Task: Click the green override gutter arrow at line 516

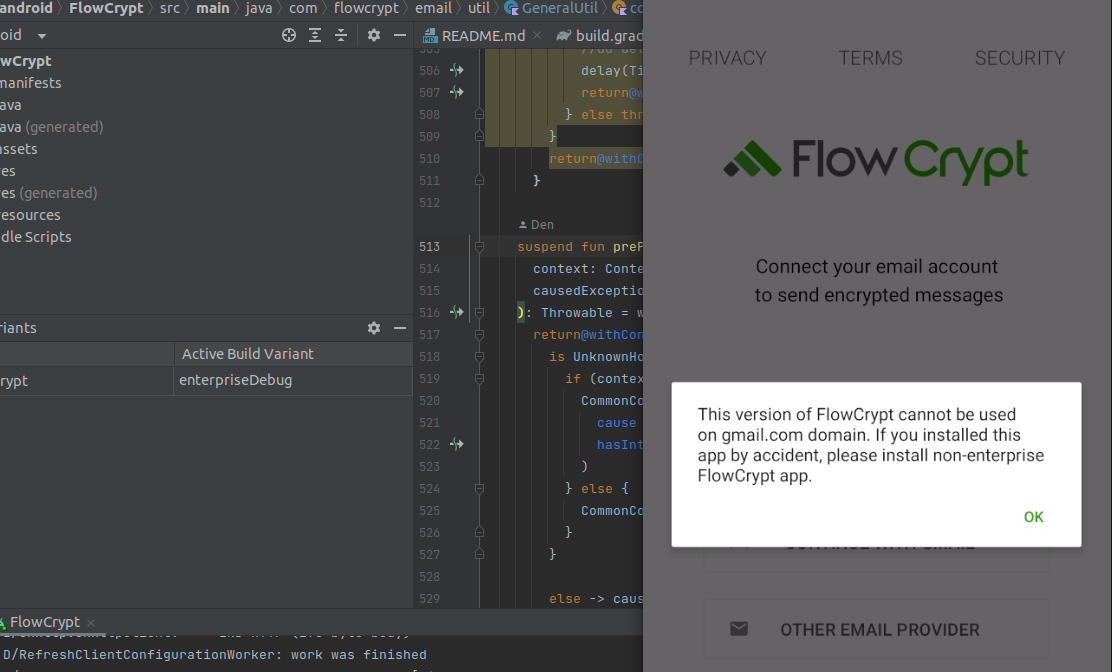Action: pyautogui.click(x=458, y=312)
